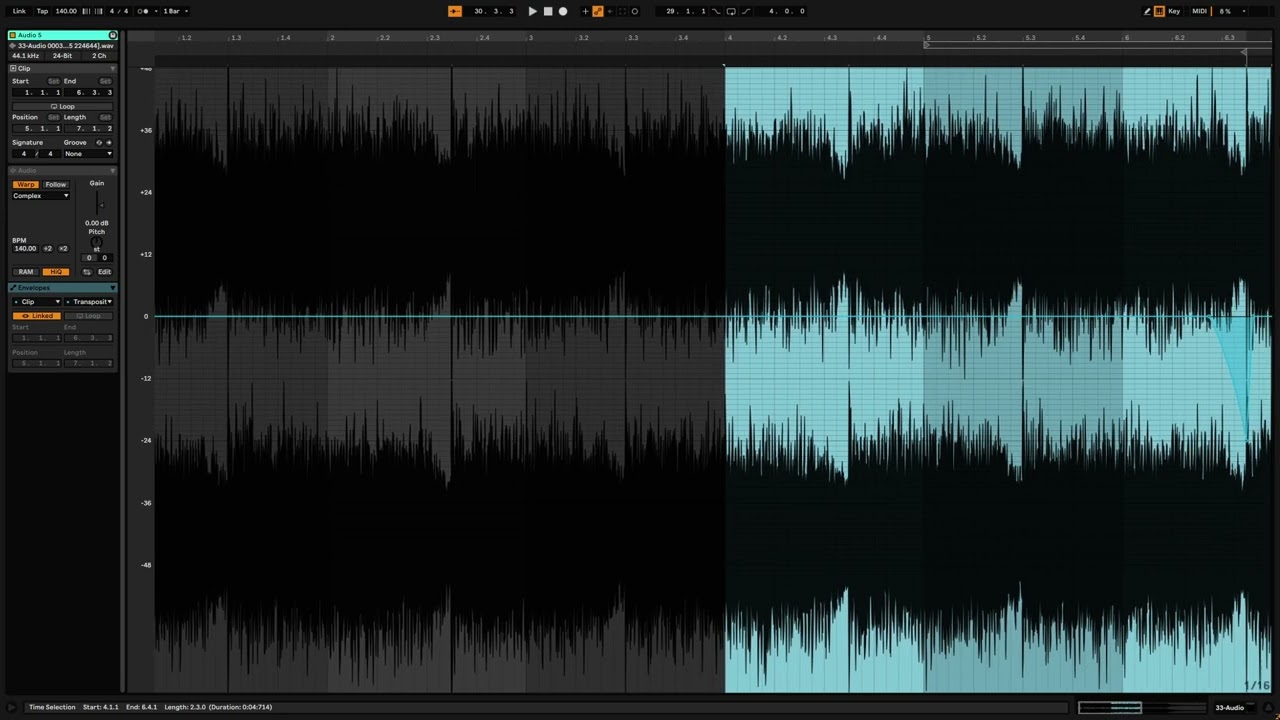Click the MIDI arrangement overdub plus icon
1280x720 pixels.
pos(585,11)
